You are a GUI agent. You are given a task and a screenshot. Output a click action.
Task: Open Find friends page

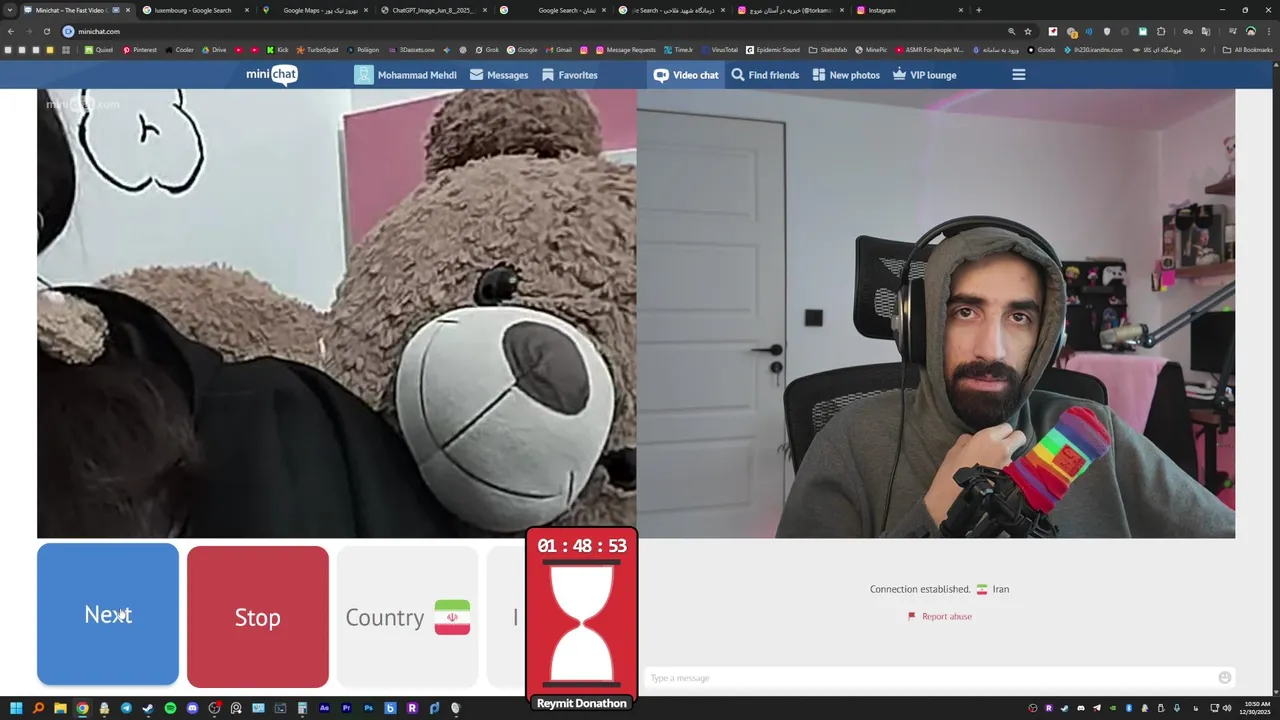[765, 75]
